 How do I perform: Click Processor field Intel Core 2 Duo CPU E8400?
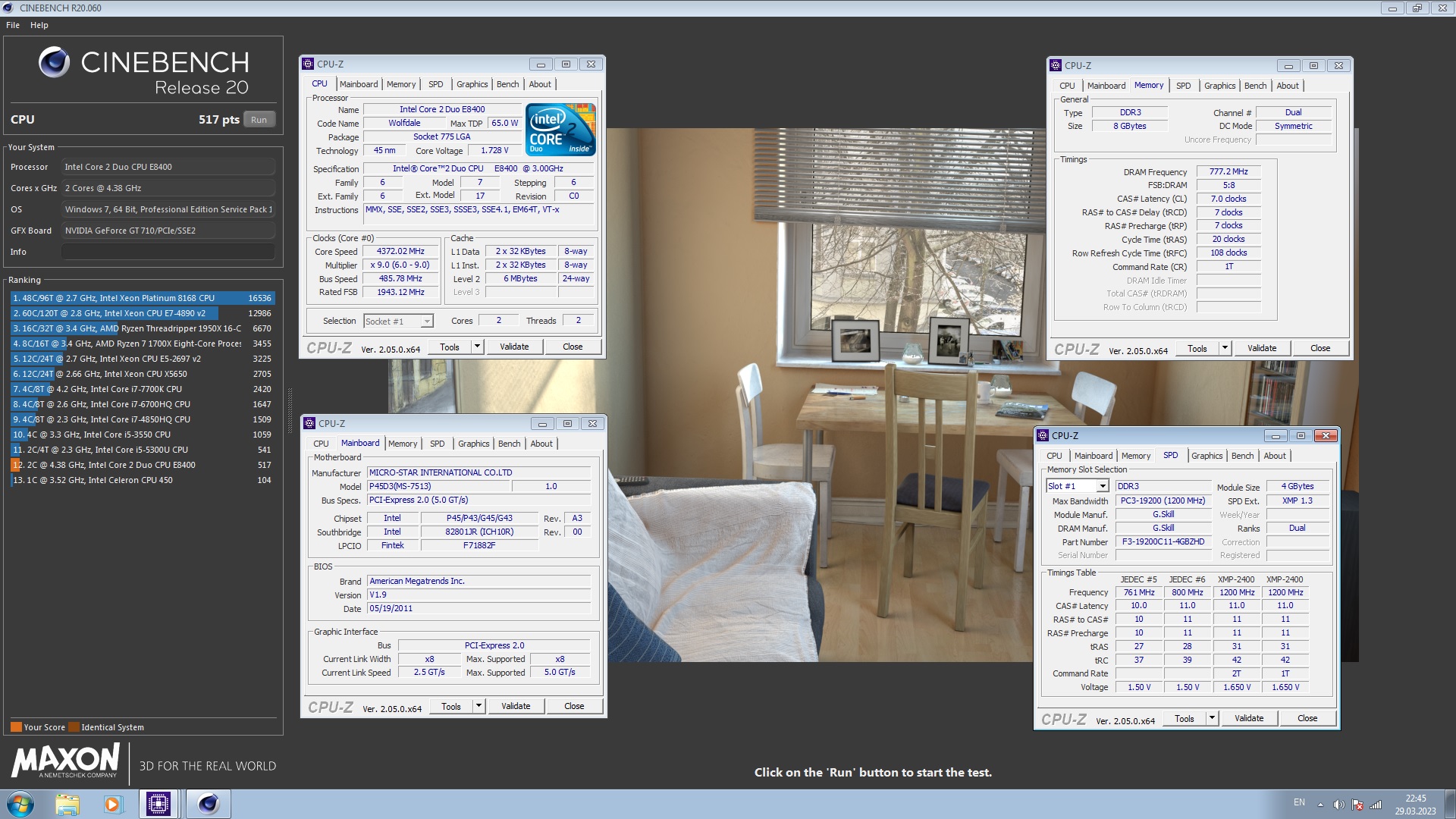click(x=168, y=167)
